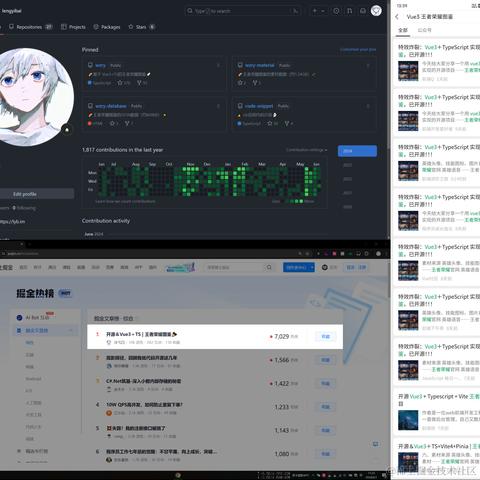Expand the arrow beside Juejin blue creator button

(312, 267)
